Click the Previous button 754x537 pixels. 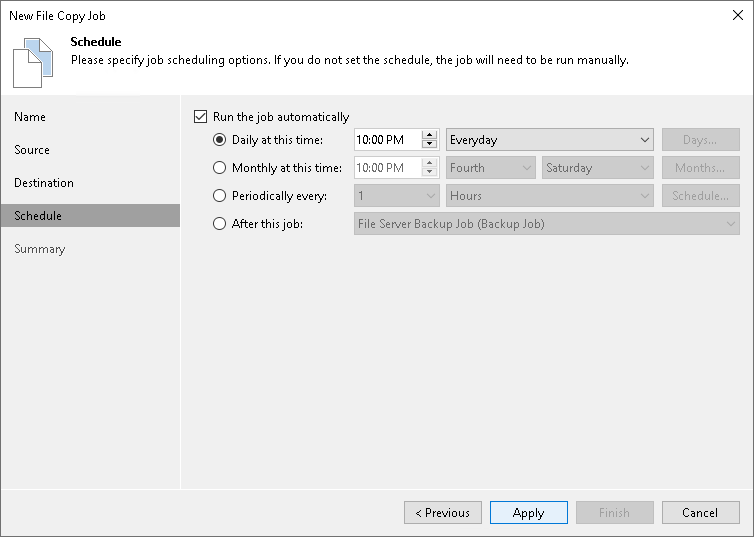coord(443,512)
